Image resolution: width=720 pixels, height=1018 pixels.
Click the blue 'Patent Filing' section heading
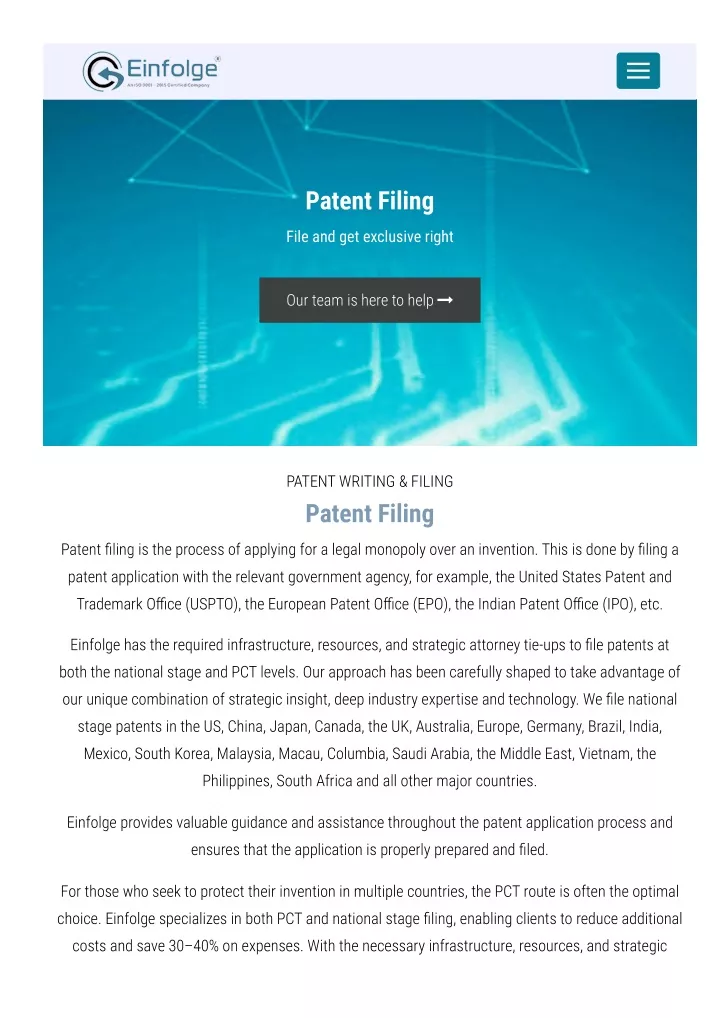[x=369, y=514]
